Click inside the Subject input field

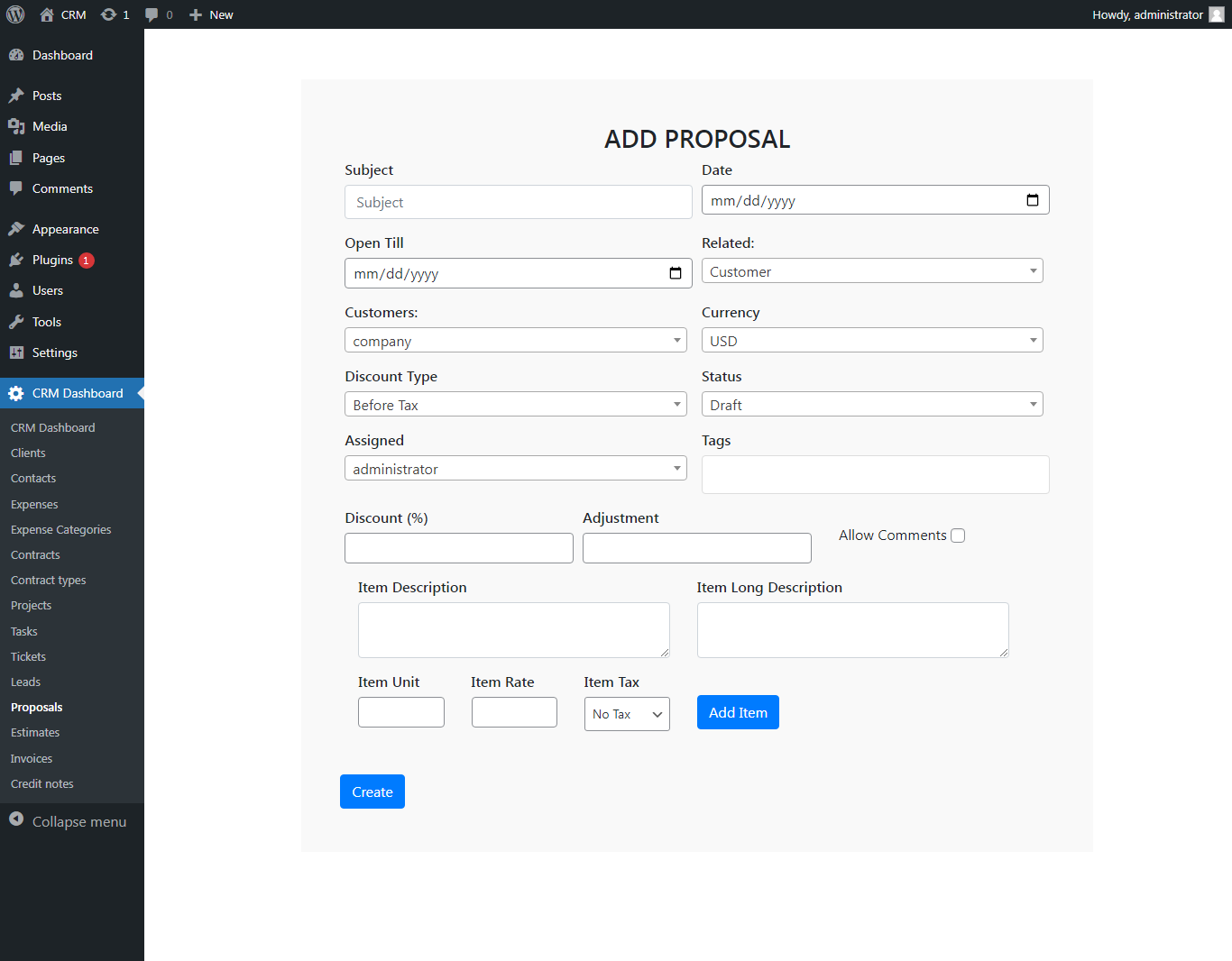518,202
